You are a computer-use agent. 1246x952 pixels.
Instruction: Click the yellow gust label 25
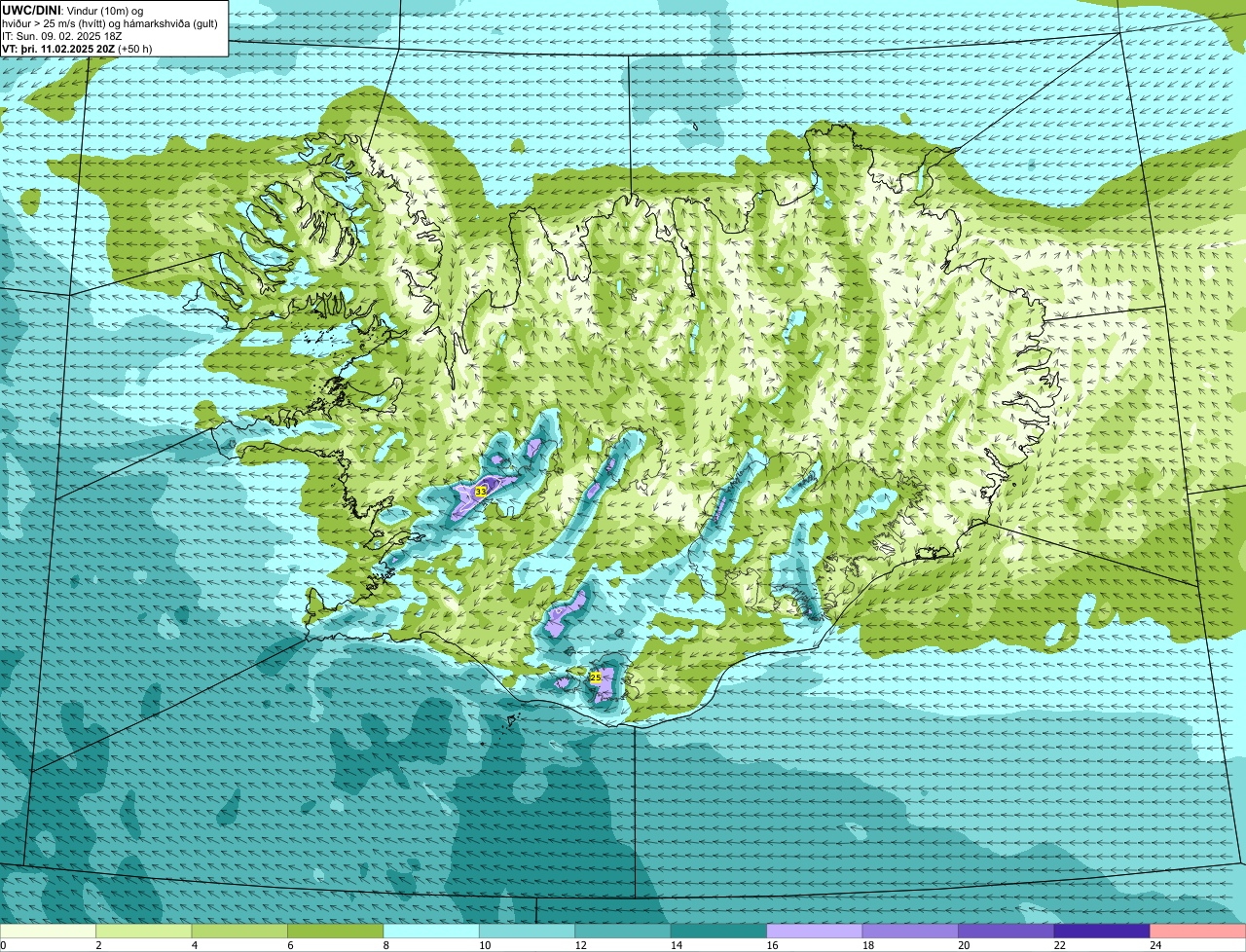[596, 677]
